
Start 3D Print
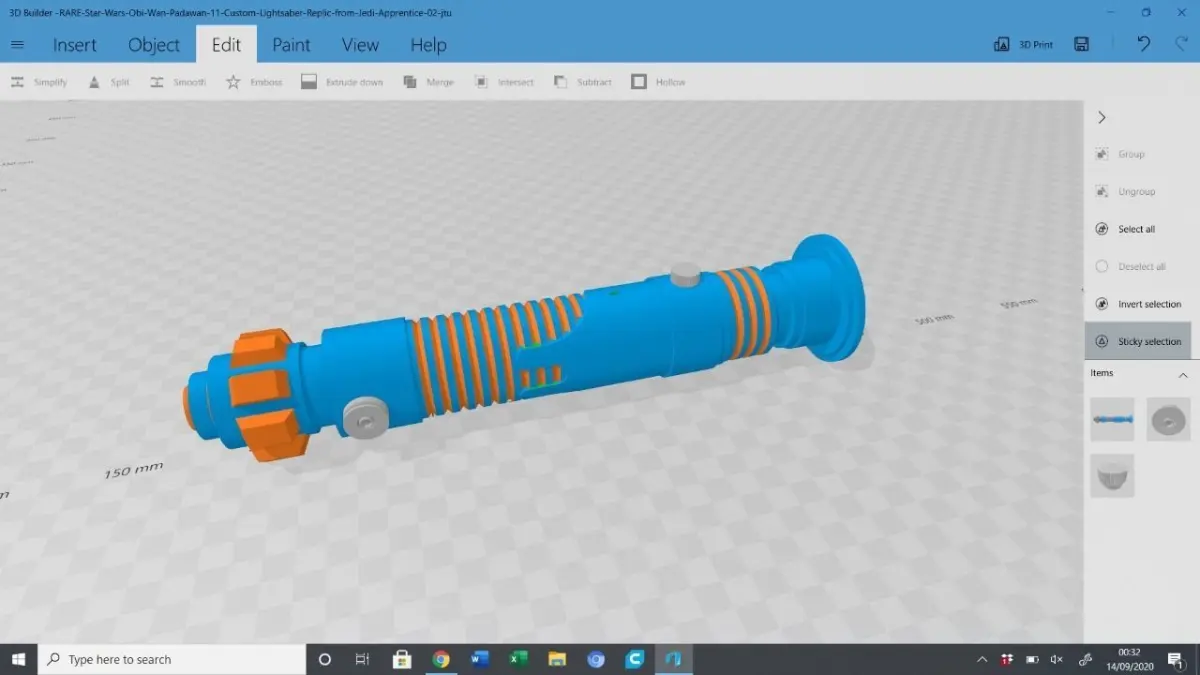pyautogui.click(x=1023, y=45)
